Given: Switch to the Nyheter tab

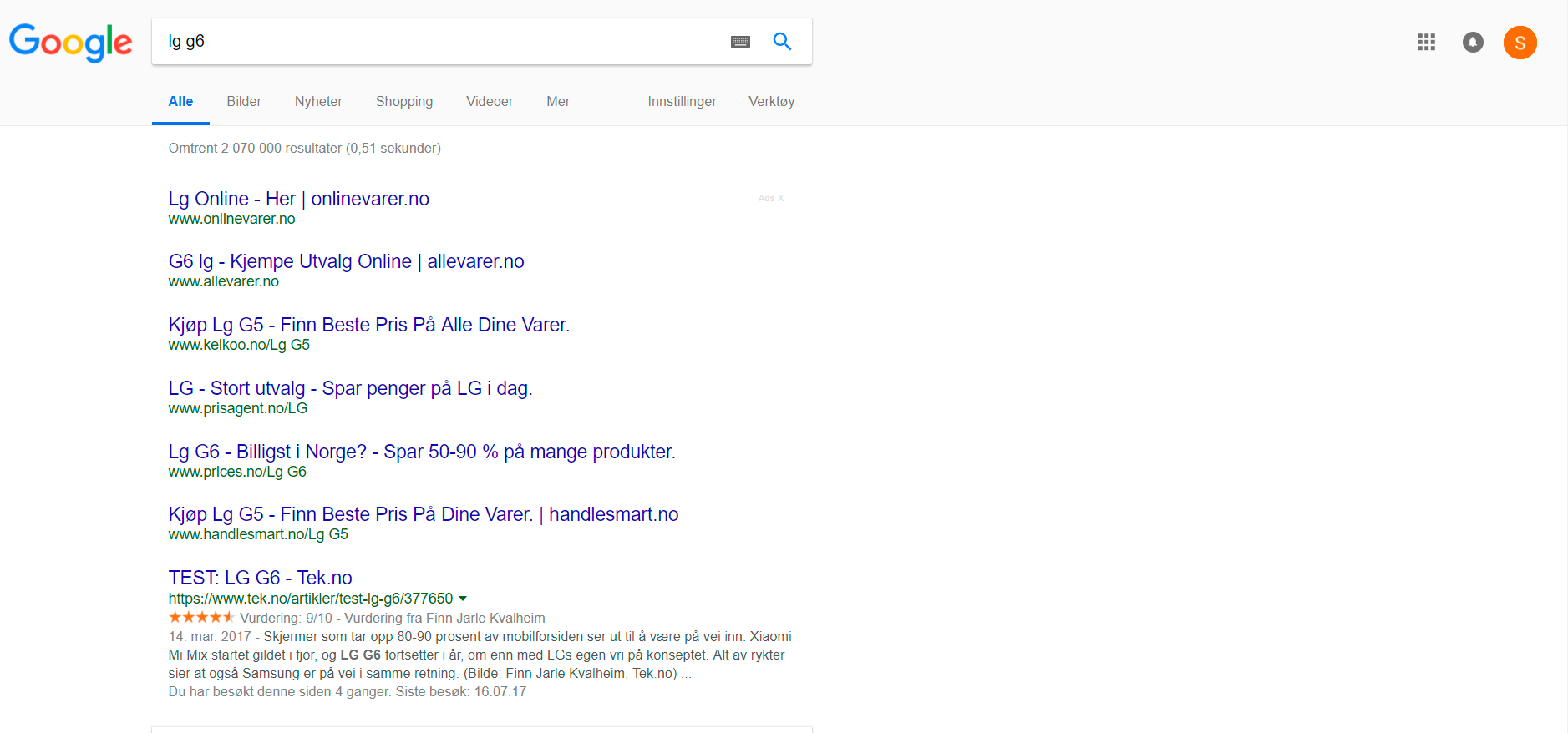Looking at the screenshot, I should 318,102.
